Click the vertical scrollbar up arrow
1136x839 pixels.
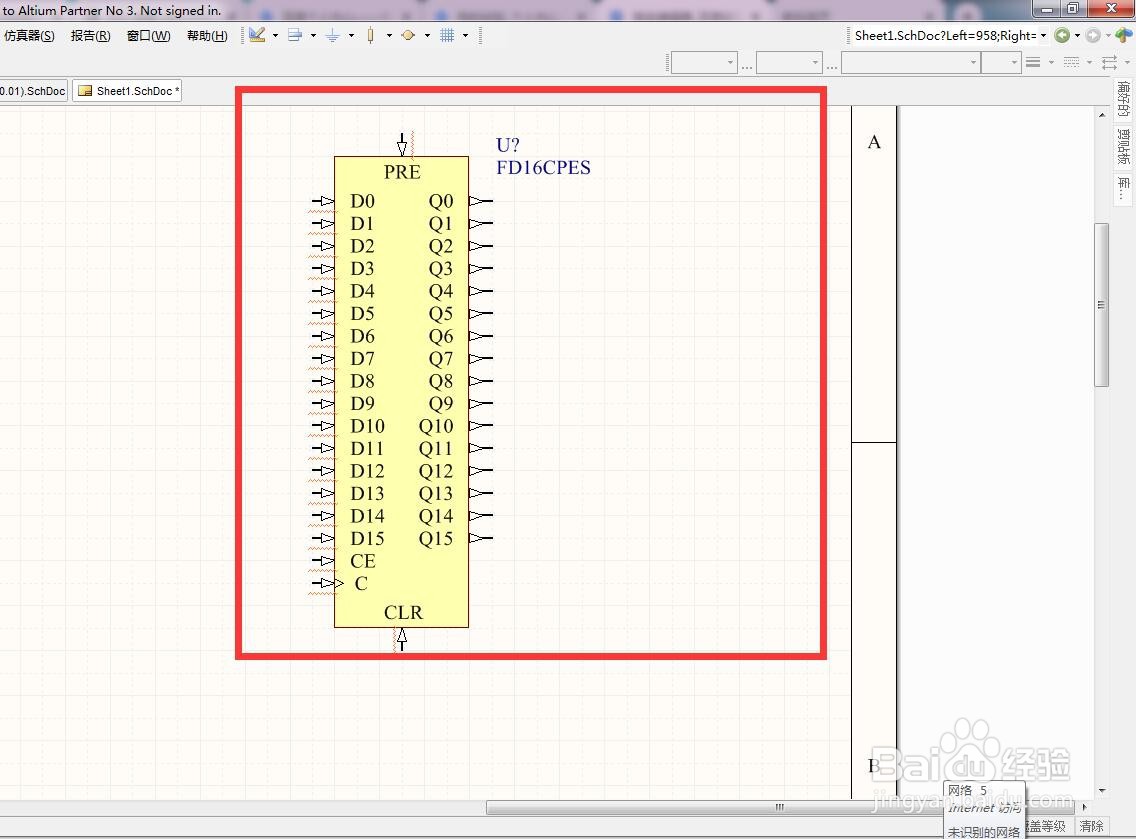pyautogui.click(x=1102, y=114)
